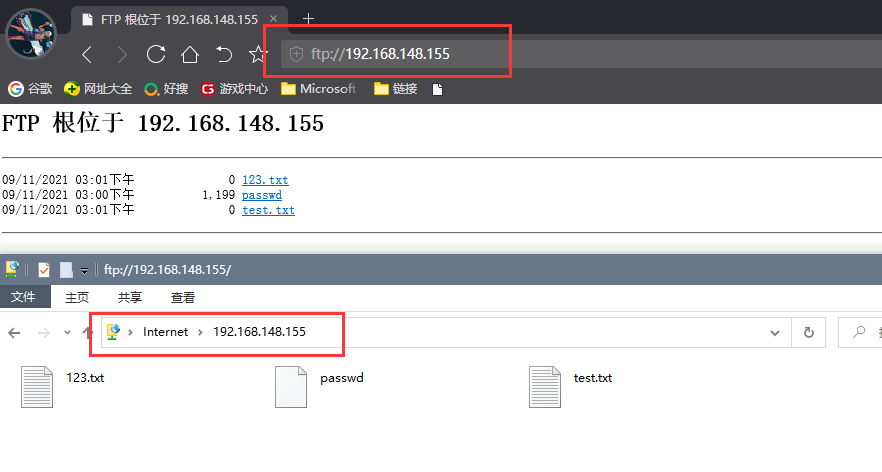The width and height of the screenshot is (882, 472).
Task: Click the Explorer search box
Action: click(x=860, y=332)
